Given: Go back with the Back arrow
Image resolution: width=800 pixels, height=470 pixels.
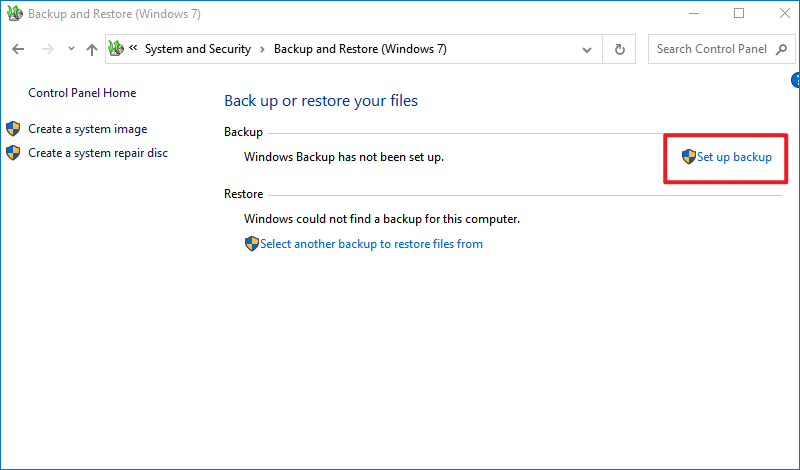Looking at the screenshot, I should click(18, 49).
